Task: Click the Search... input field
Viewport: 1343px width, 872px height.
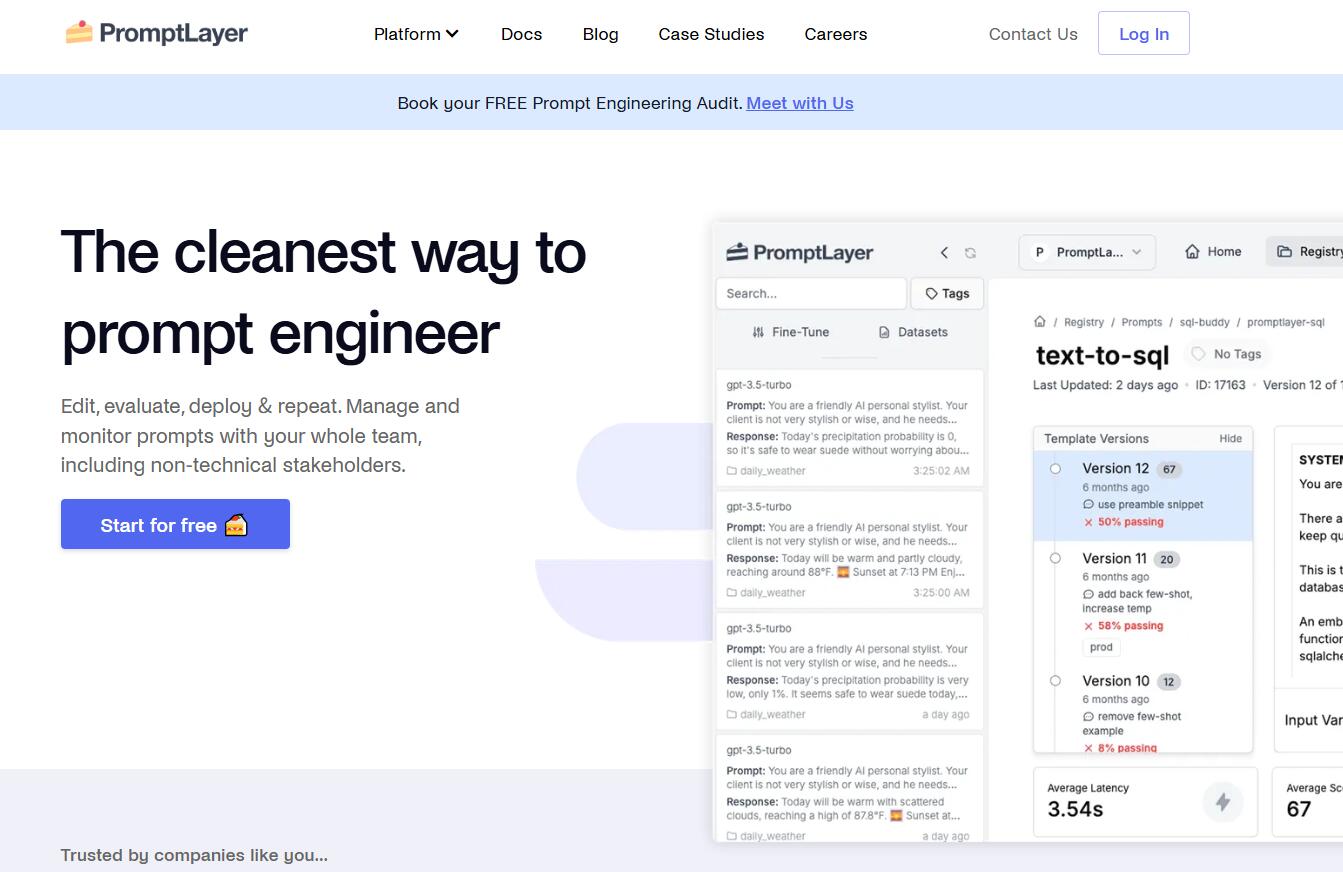Action: point(811,293)
